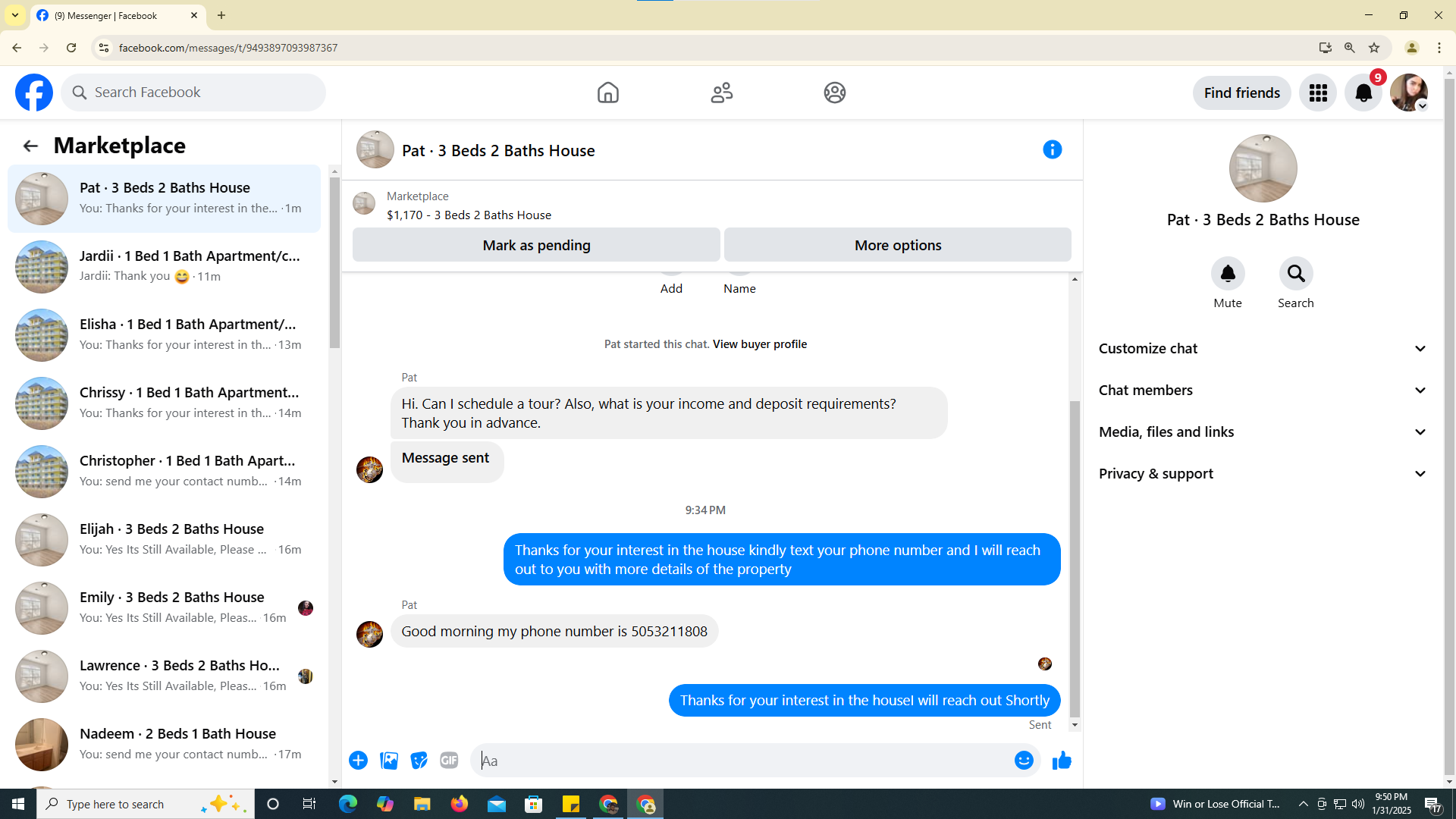Open the Windows Start menu
Image resolution: width=1456 pixels, height=819 pixels.
[x=18, y=804]
